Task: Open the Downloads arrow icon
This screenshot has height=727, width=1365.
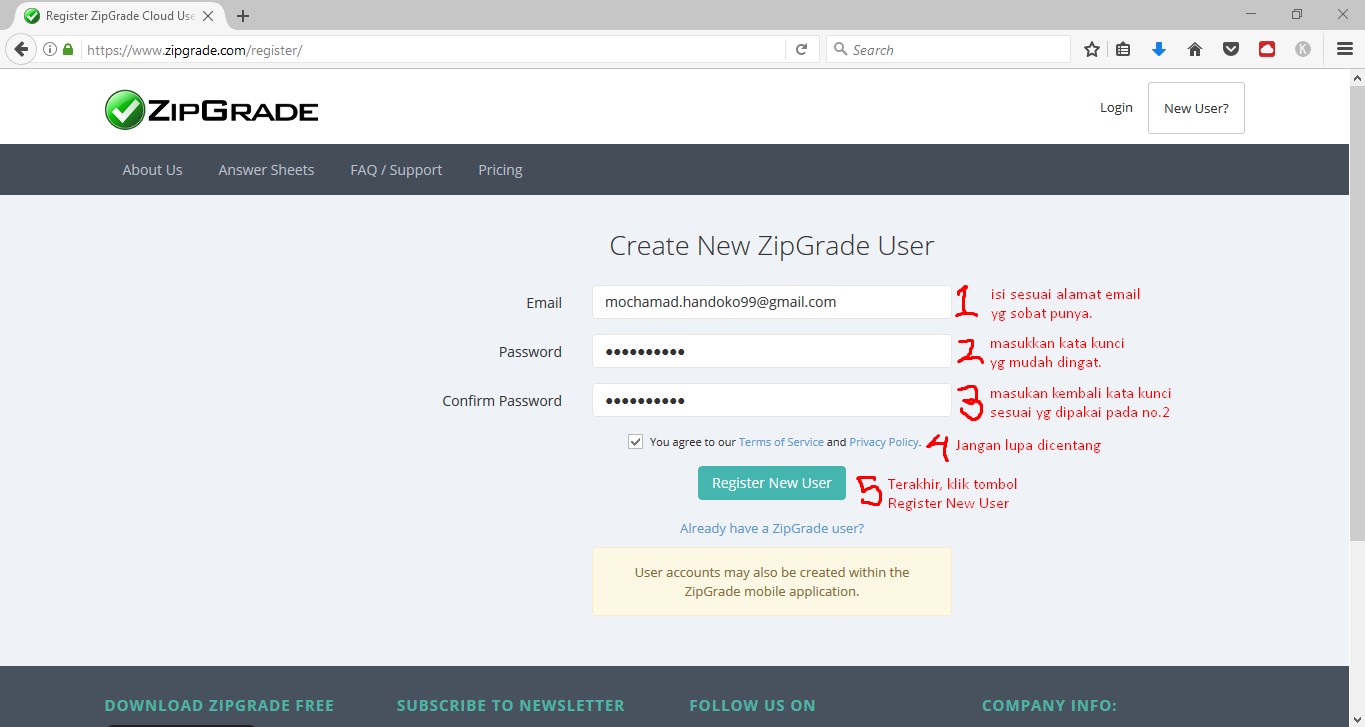Action: point(1159,48)
